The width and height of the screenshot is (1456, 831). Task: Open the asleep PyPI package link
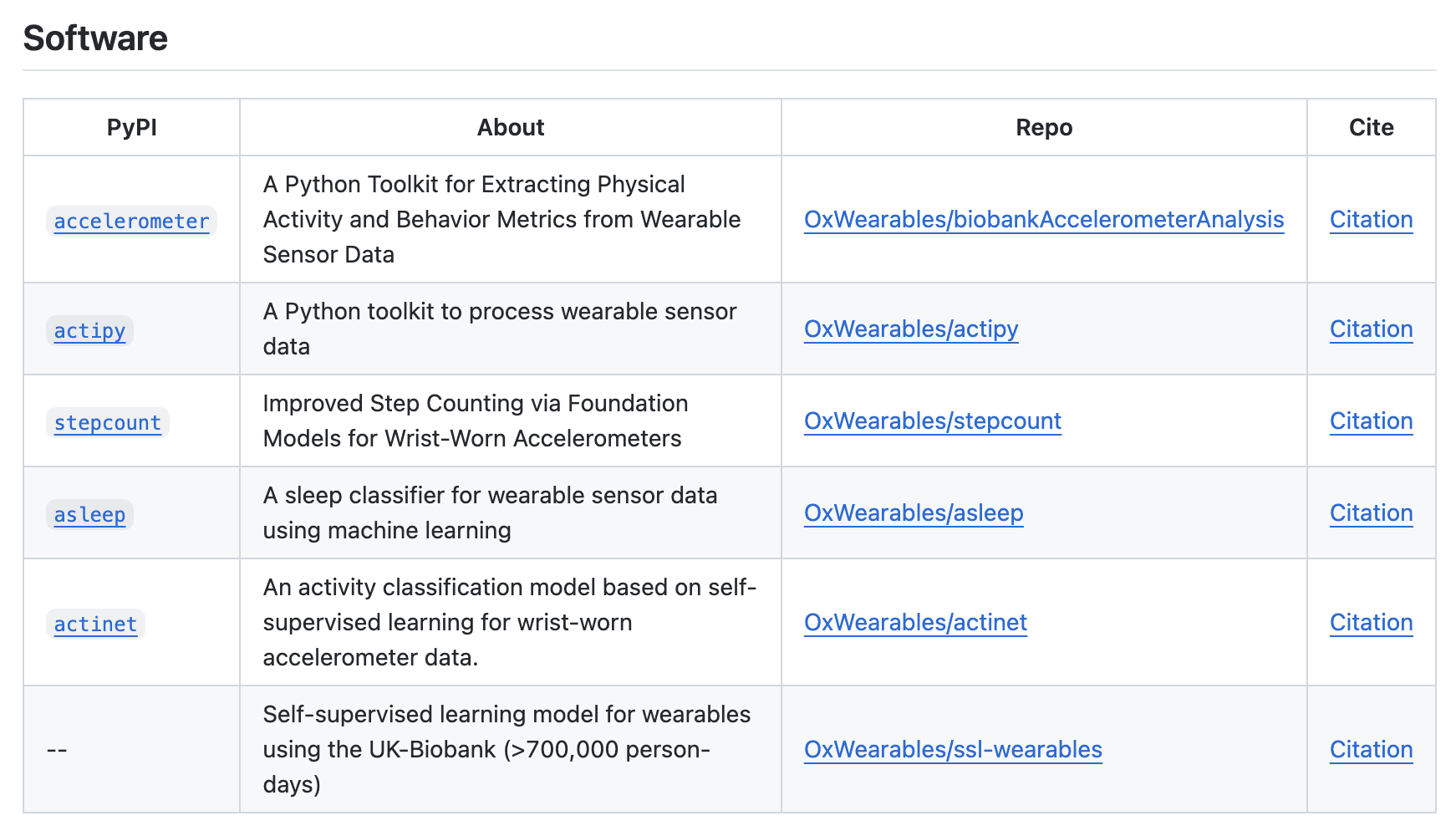point(89,515)
